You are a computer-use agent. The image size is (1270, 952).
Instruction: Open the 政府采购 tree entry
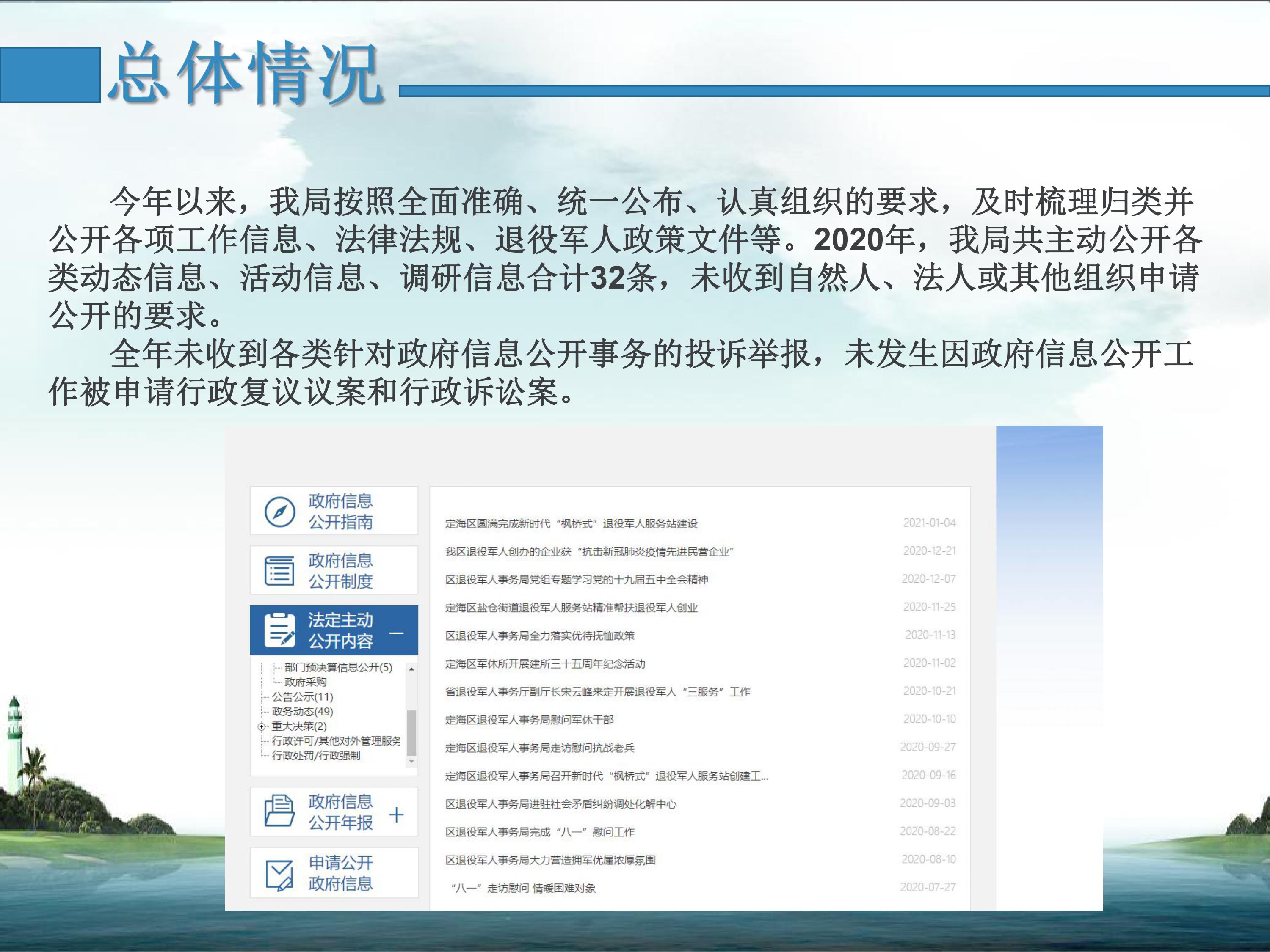coord(305,682)
